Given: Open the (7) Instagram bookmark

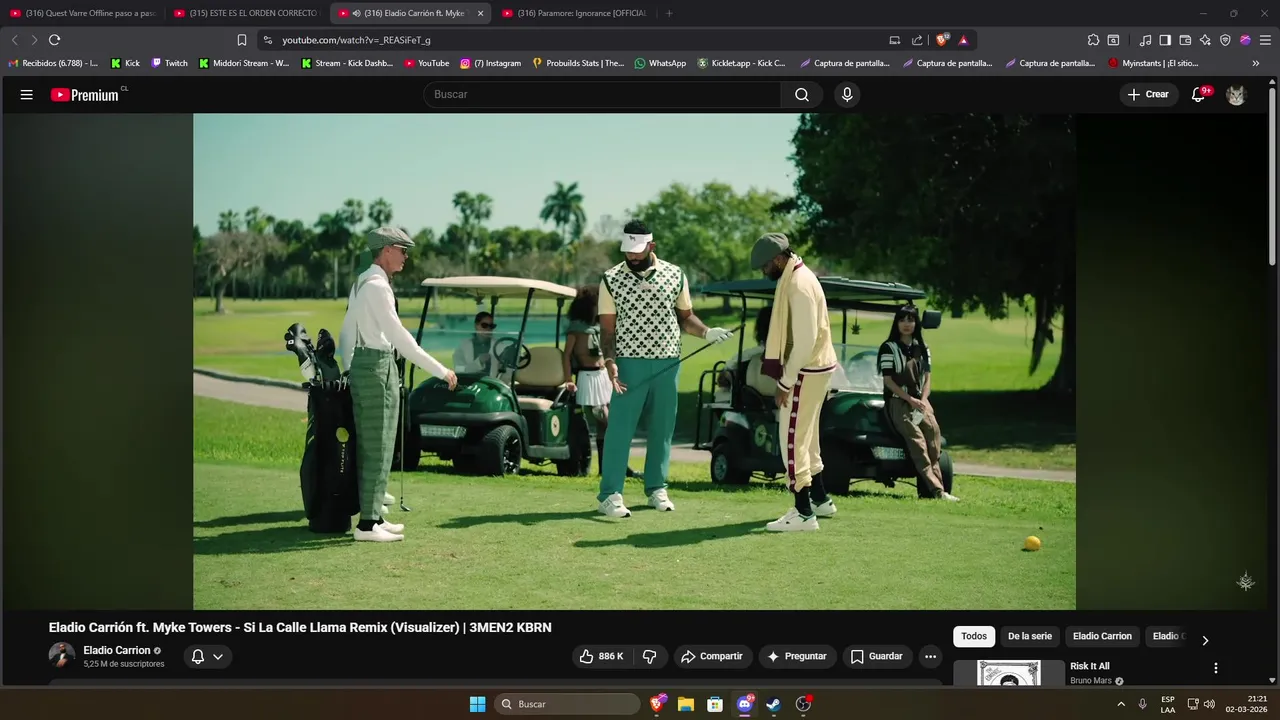Looking at the screenshot, I should pos(490,63).
